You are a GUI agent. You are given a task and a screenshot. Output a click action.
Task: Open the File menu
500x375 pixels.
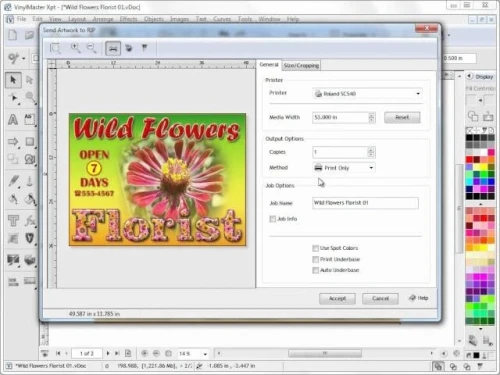pos(21,19)
